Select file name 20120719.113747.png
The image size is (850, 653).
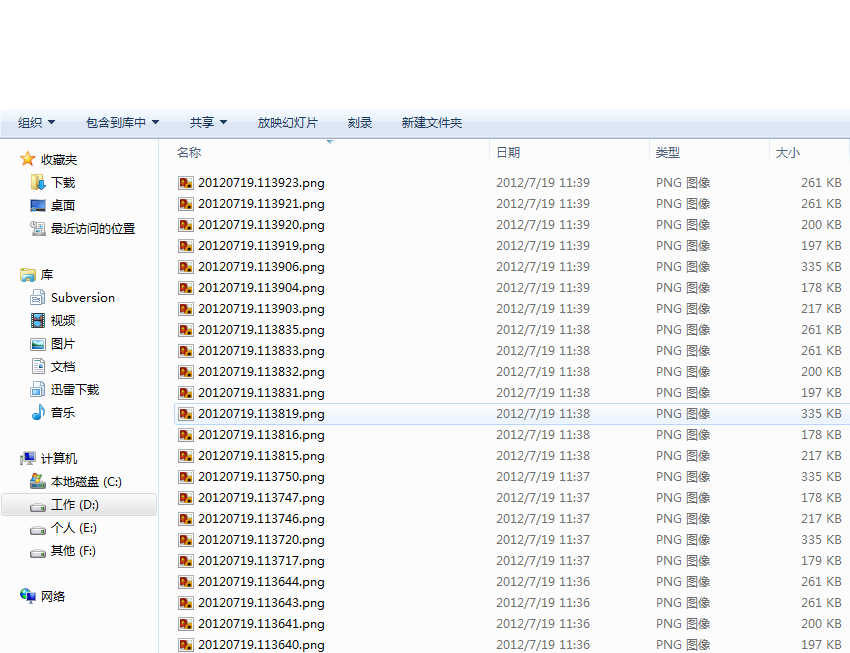coord(261,498)
